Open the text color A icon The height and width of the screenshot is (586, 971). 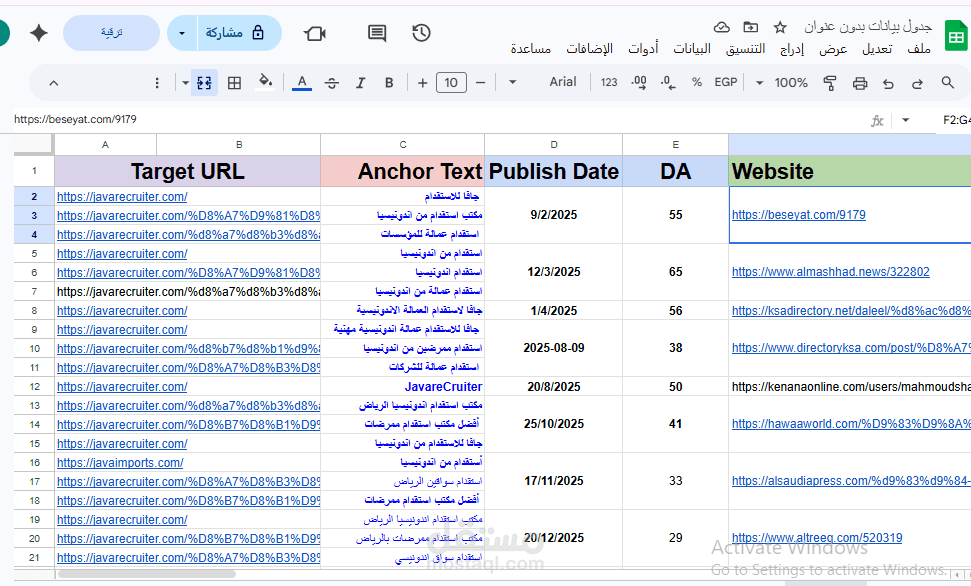302,82
